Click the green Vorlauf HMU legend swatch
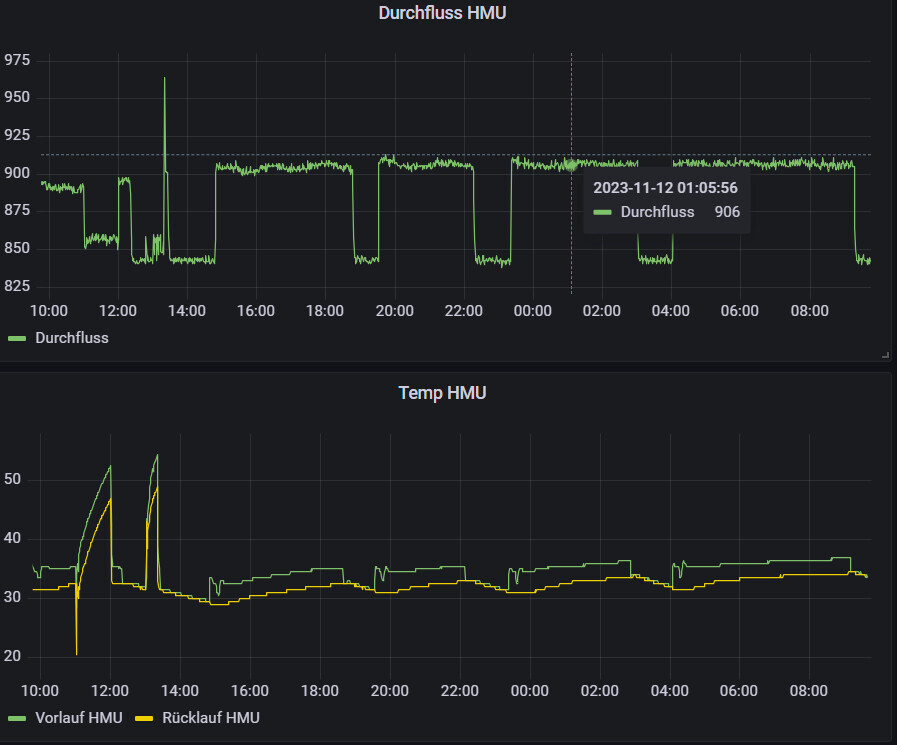 click(x=18, y=718)
